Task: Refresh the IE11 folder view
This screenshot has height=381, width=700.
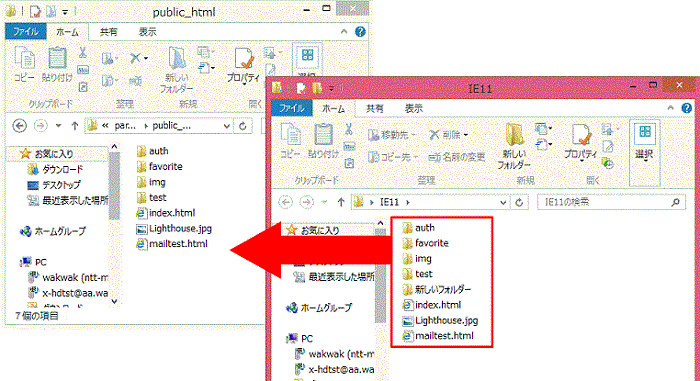Action: tap(519, 202)
